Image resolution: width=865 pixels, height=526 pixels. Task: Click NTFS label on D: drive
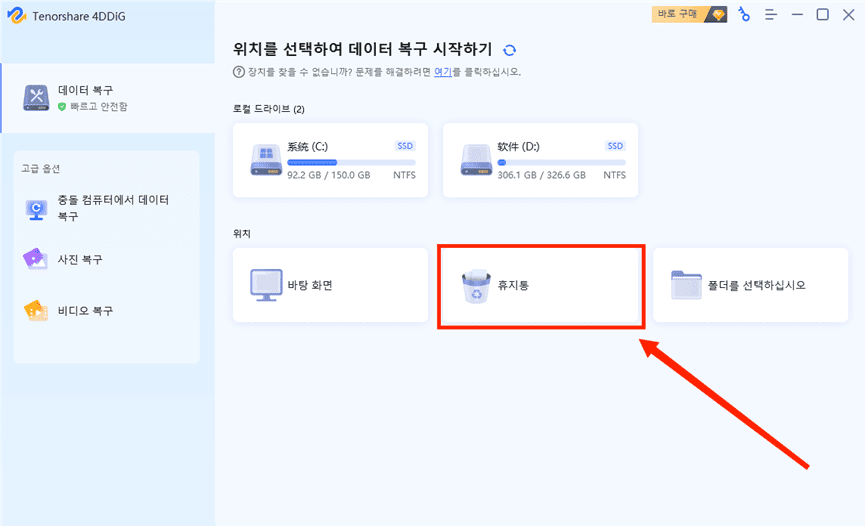(615, 175)
